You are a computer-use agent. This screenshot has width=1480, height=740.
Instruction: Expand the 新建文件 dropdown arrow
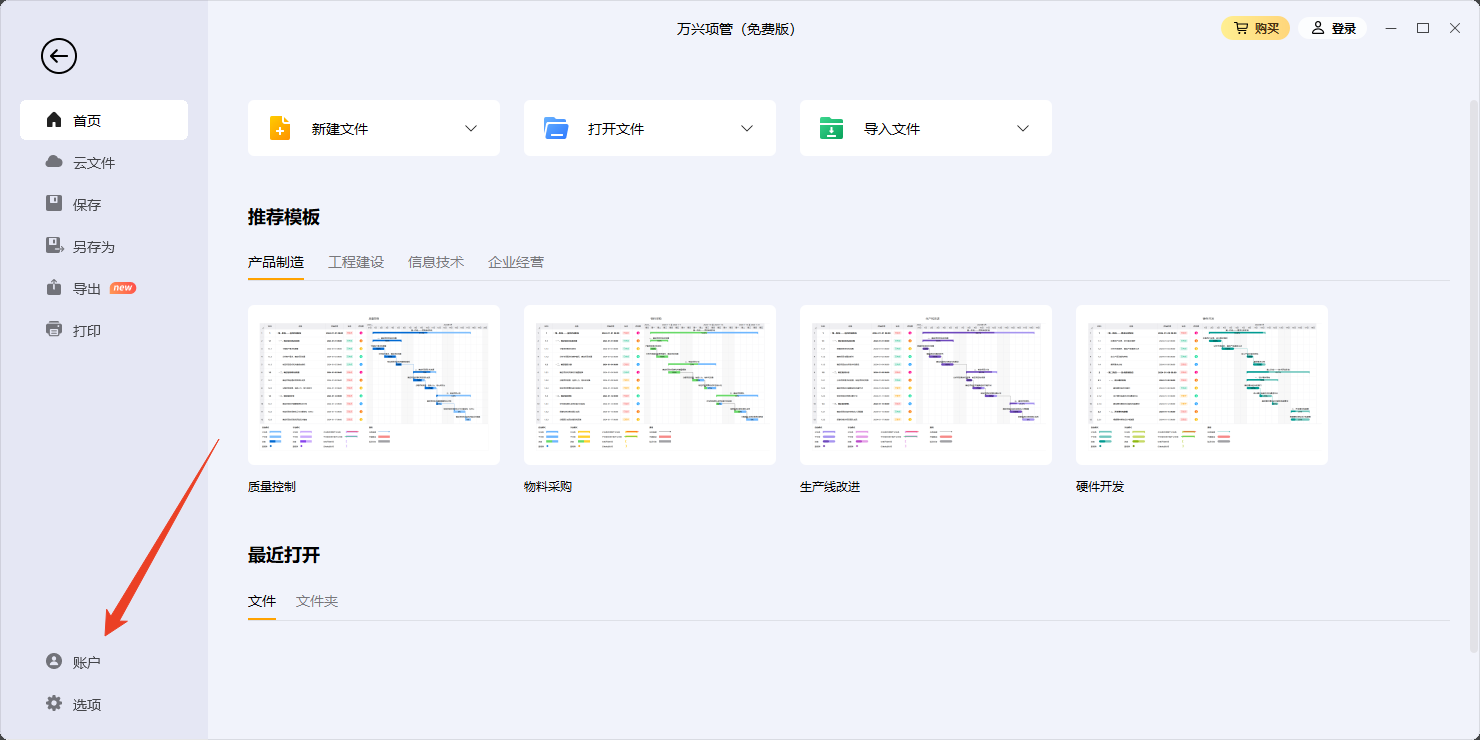click(x=471, y=128)
